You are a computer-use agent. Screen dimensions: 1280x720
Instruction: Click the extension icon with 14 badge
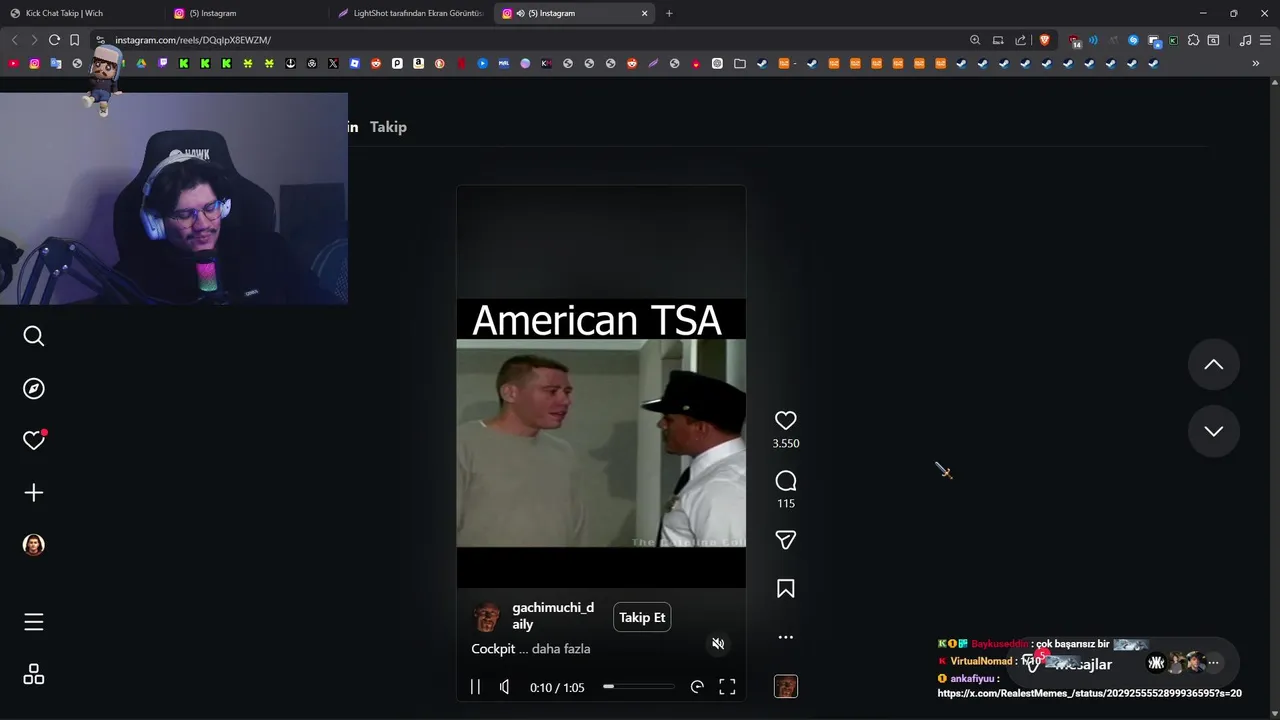click(1074, 41)
